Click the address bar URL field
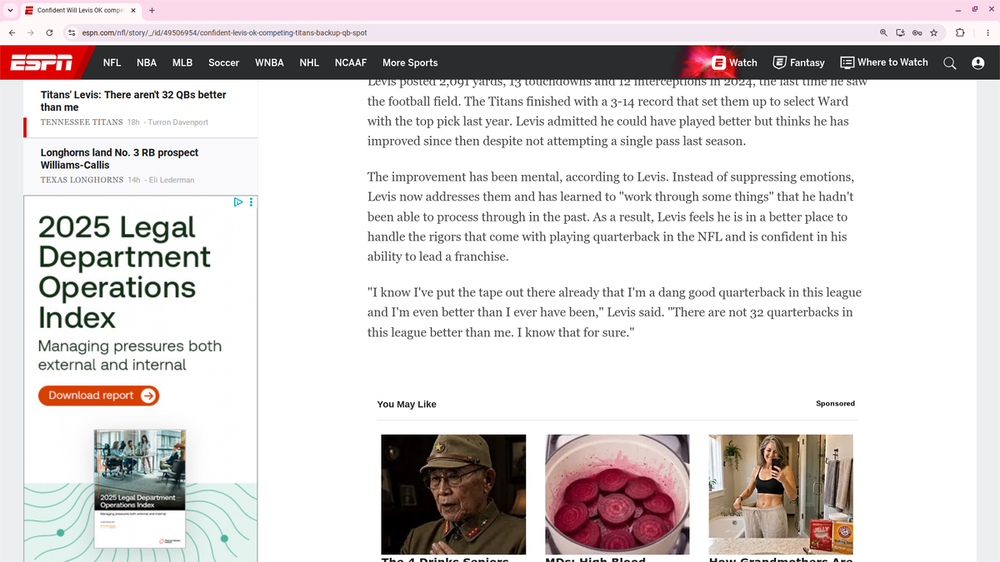1000x562 pixels. (472, 33)
